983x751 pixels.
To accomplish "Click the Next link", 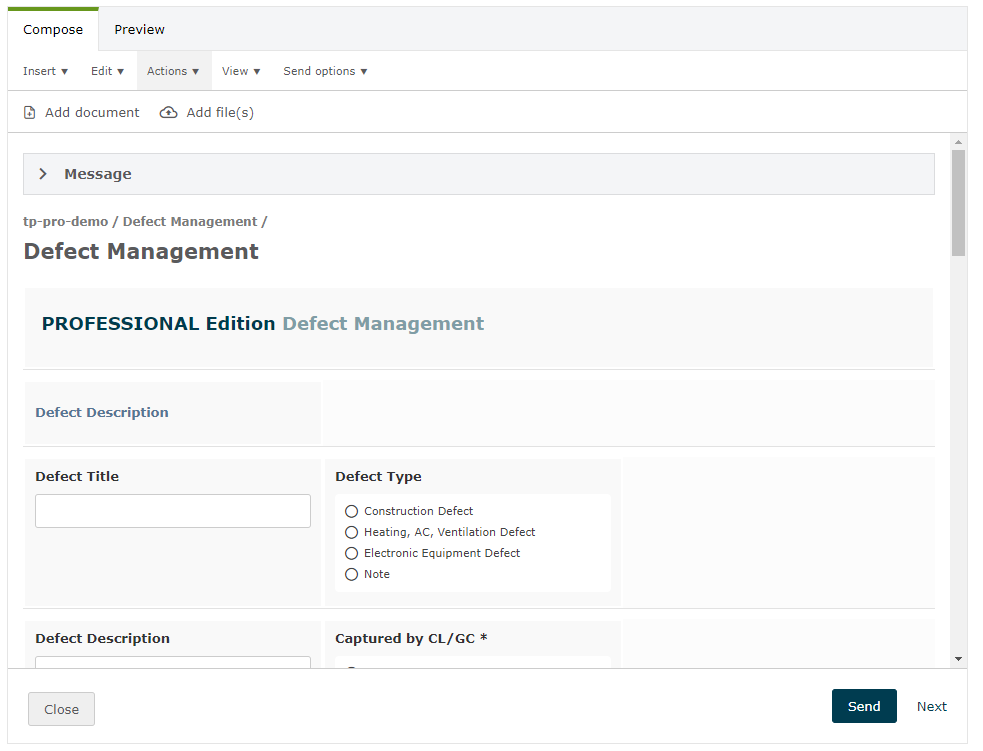I will 931,707.
